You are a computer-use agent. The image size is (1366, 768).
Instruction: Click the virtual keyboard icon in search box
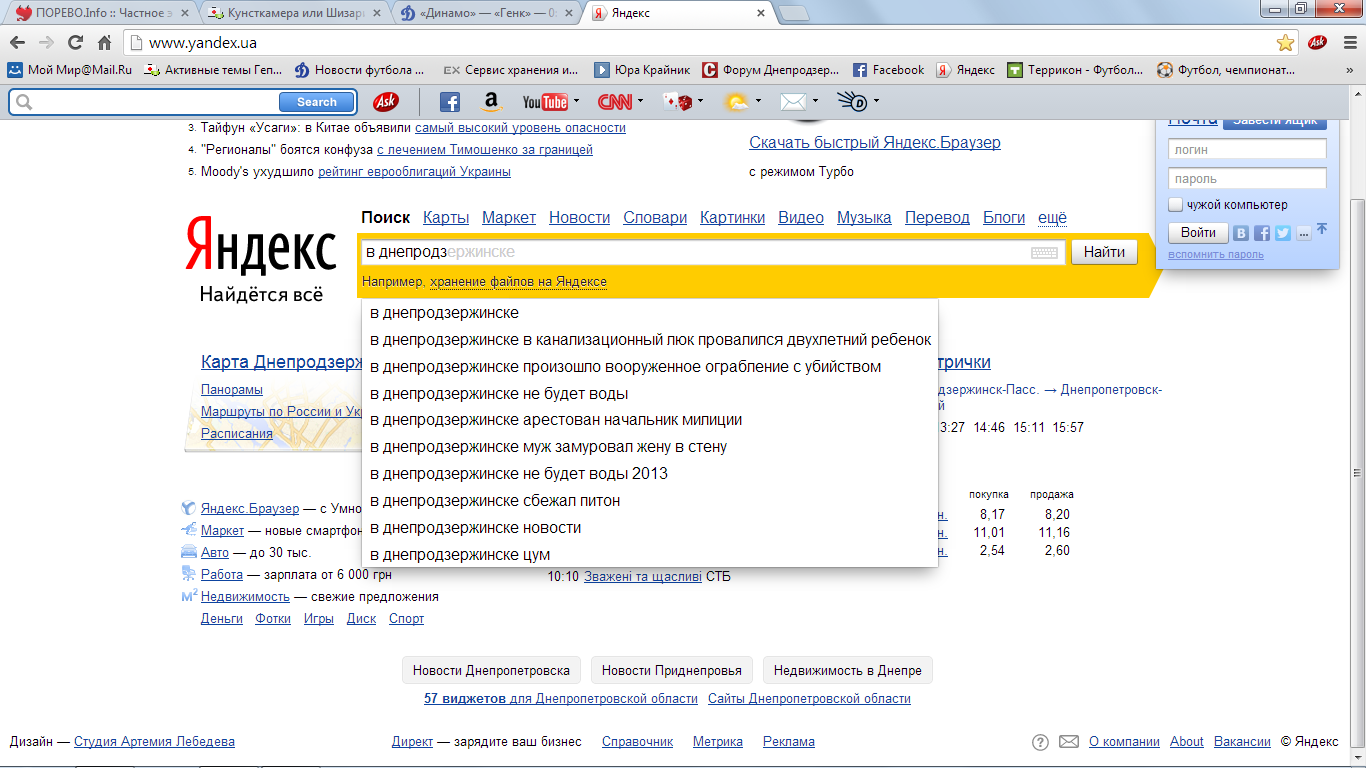point(1044,253)
